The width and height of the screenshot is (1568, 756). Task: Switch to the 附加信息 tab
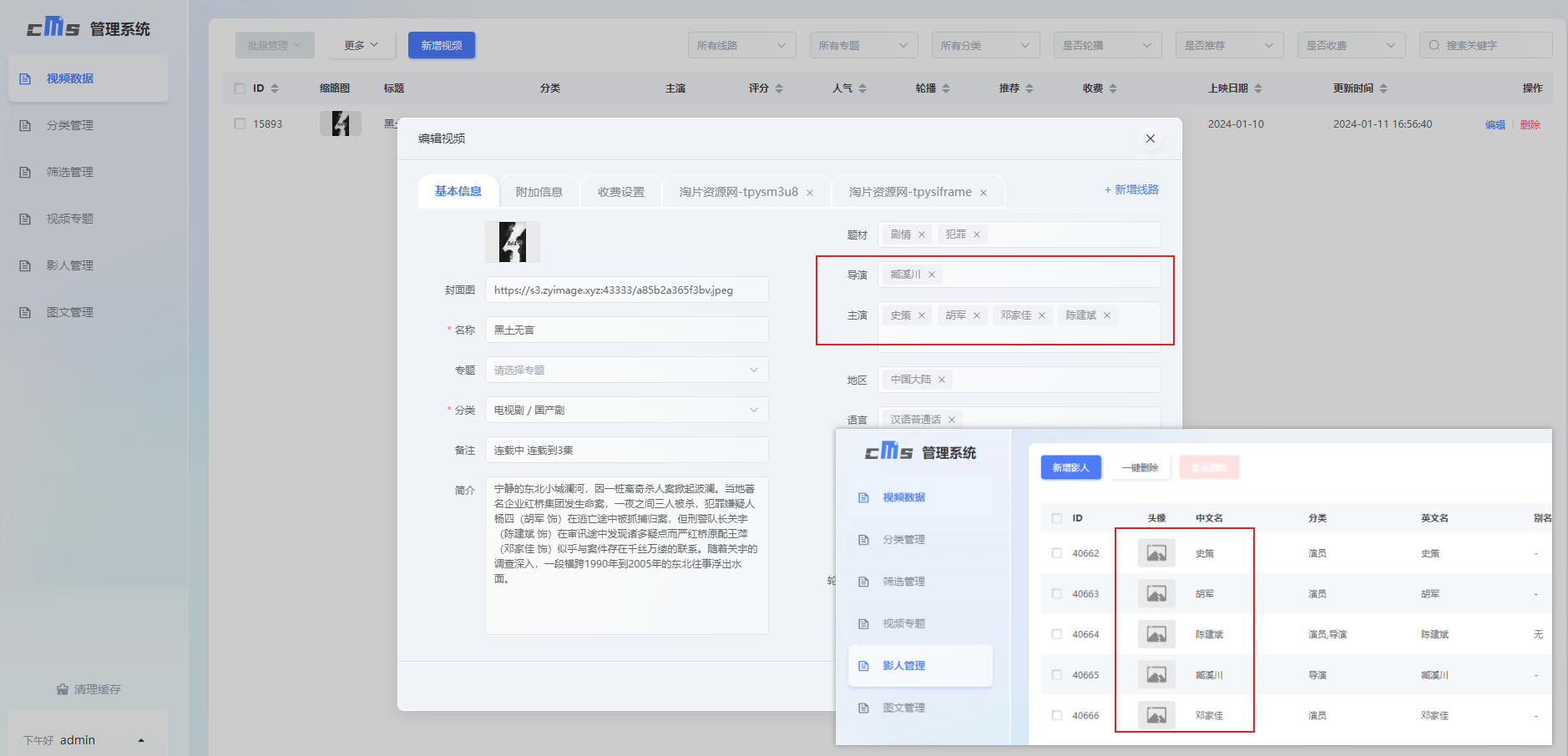[539, 192]
